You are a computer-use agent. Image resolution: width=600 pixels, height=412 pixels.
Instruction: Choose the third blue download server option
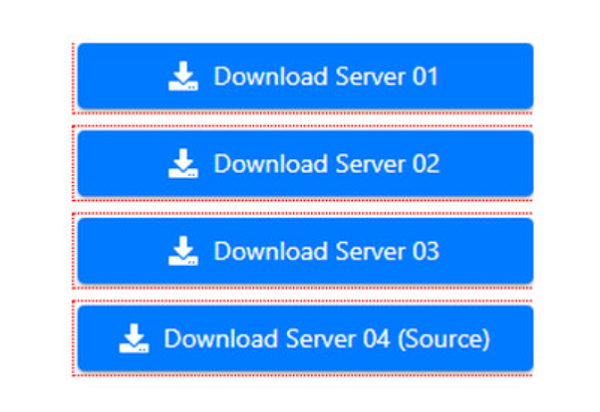click(x=305, y=251)
